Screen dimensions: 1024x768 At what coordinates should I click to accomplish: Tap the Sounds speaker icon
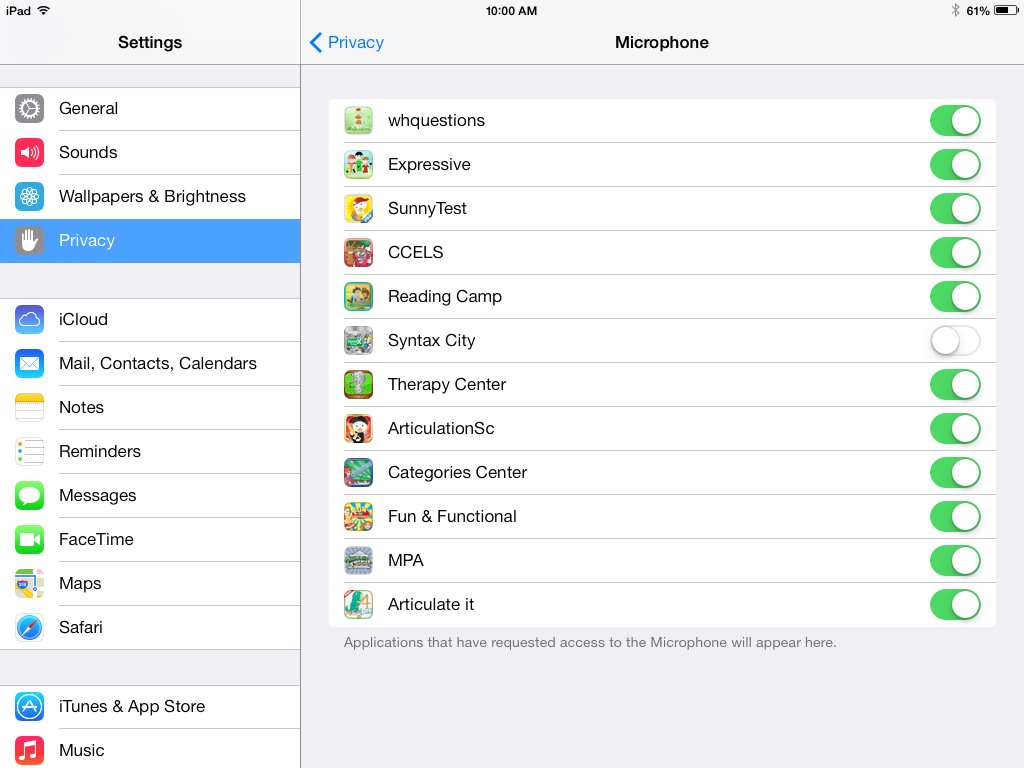29,153
